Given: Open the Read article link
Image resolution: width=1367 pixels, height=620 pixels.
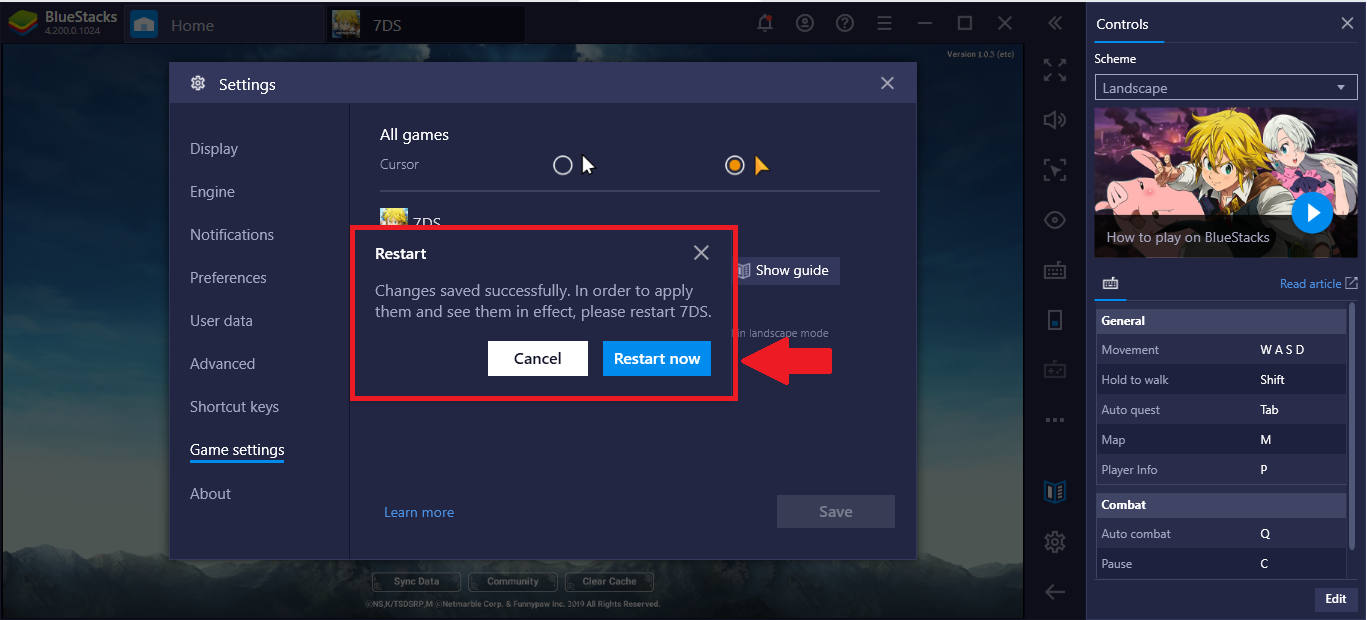Looking at the screenshot, I should click(1318, 284).
